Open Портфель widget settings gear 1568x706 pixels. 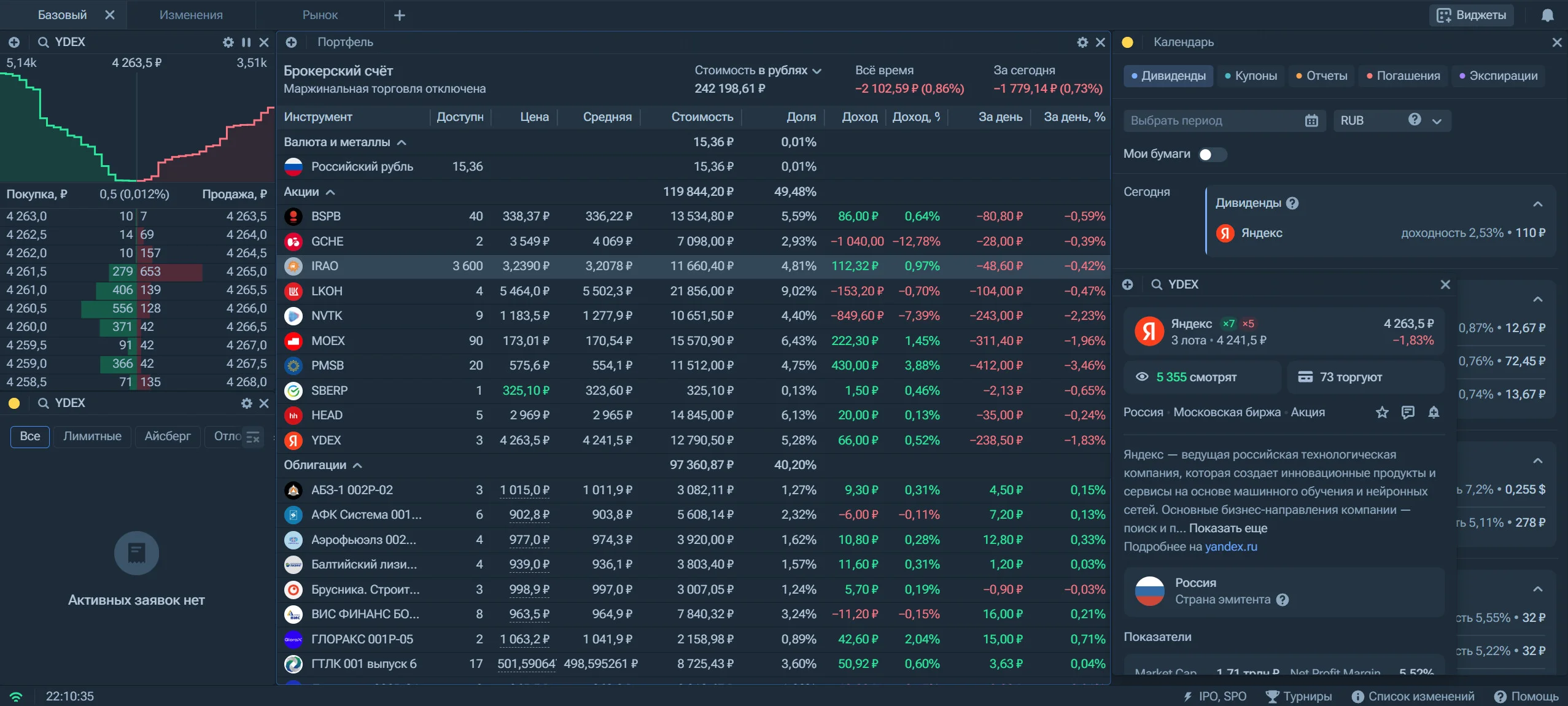pyautogui.click(x=1082, y=42)
